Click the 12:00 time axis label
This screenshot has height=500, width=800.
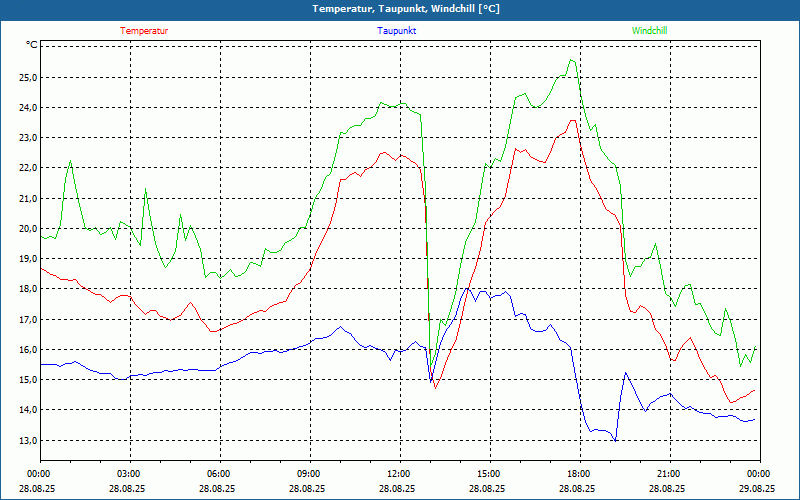point(398,474)
